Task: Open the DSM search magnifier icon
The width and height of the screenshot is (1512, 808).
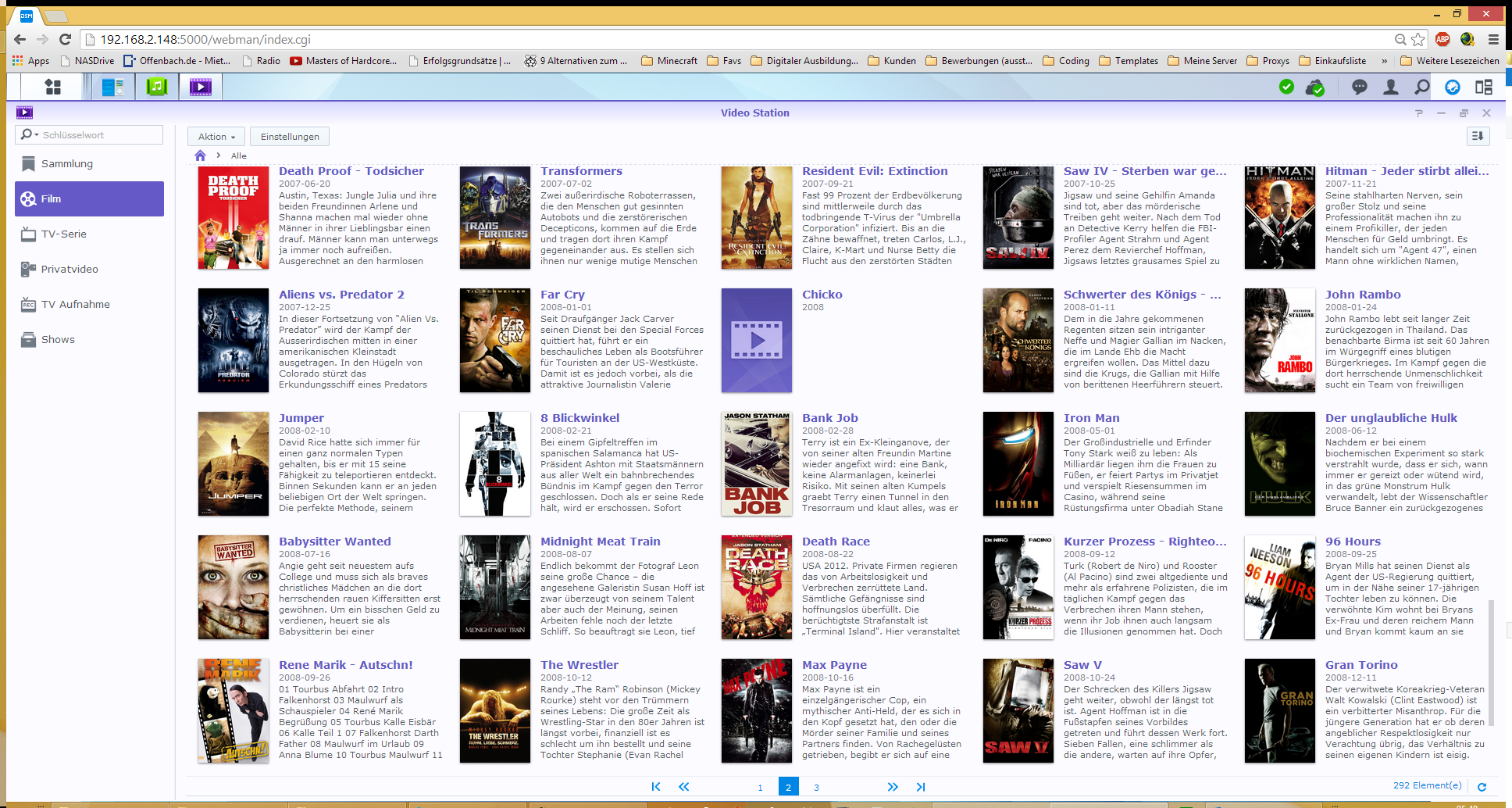Action: (1422, 87)
